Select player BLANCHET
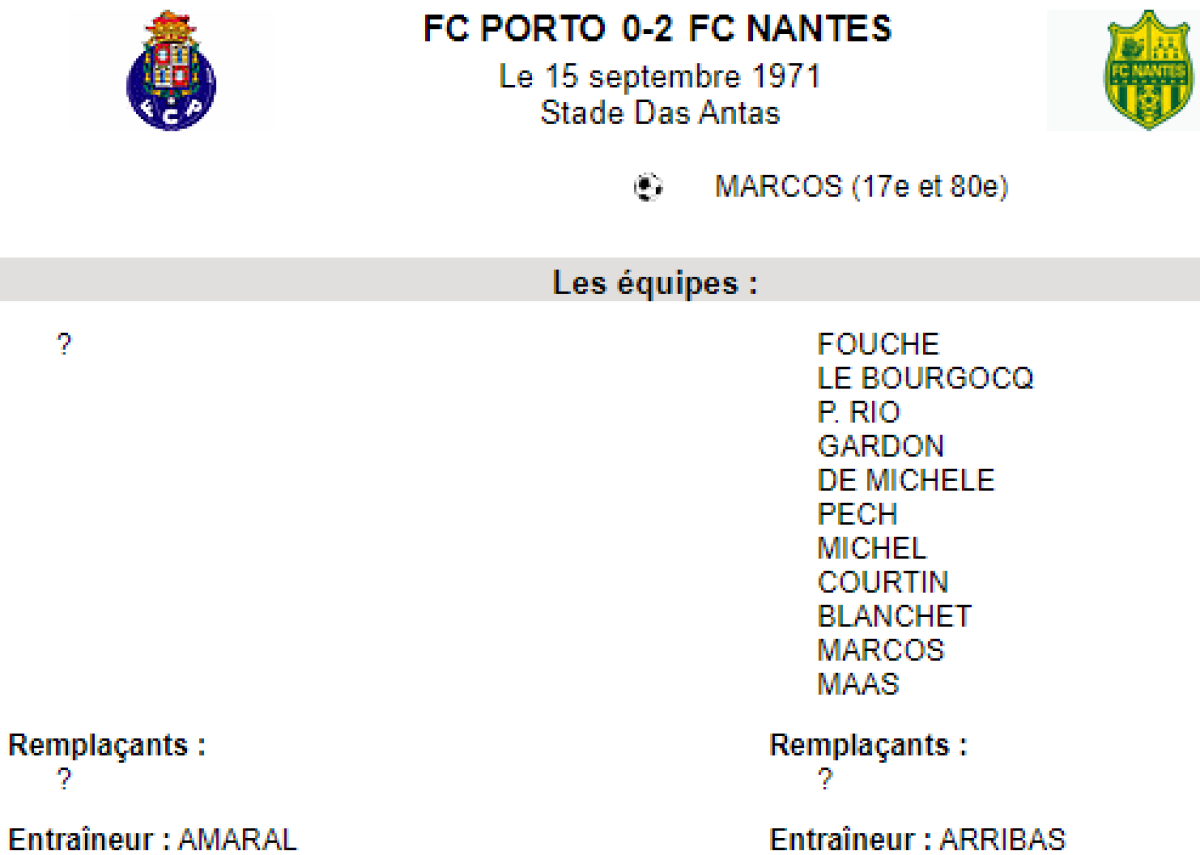The width and height of the screenshot is (1200, 855). [894, 616]
